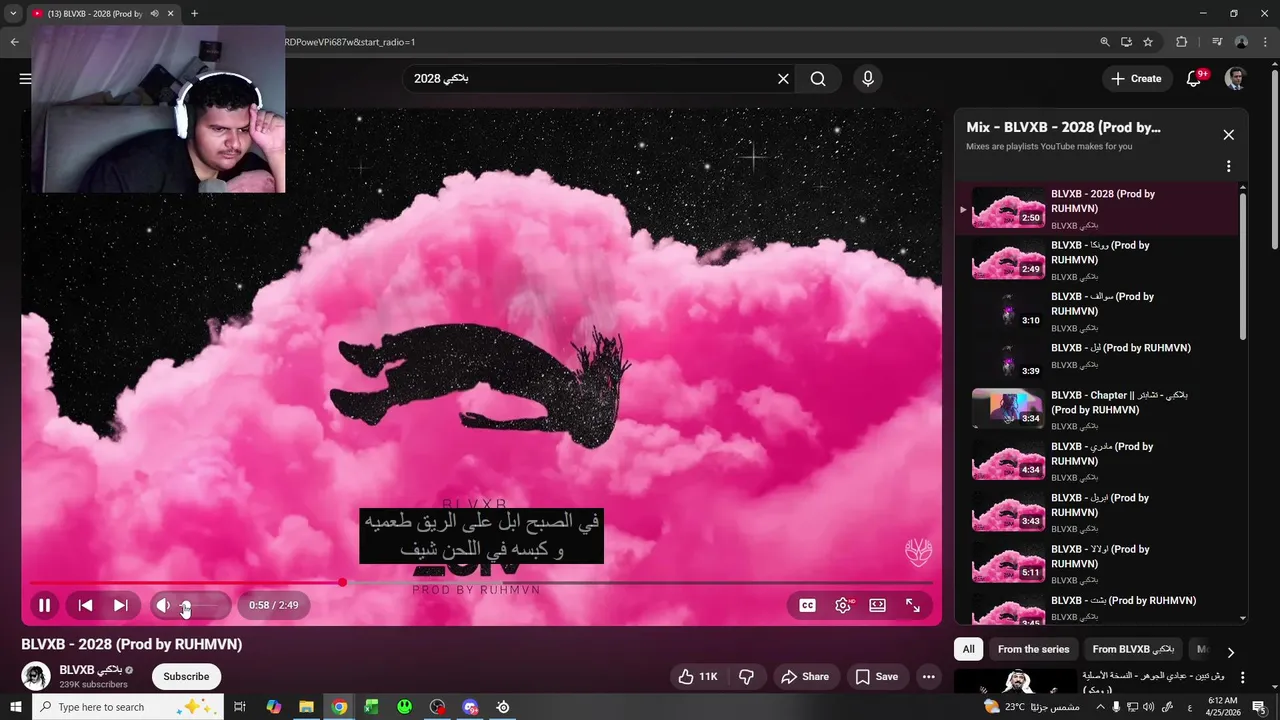Open more actions menu below the video

[x=929, y=676]
